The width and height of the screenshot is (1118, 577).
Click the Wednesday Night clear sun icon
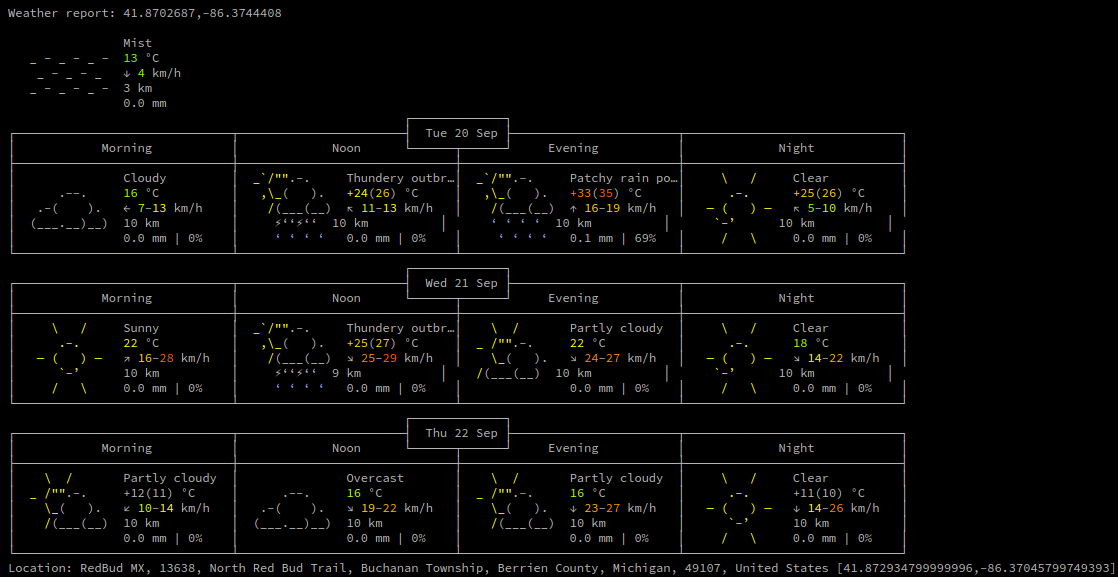[739, 358]
